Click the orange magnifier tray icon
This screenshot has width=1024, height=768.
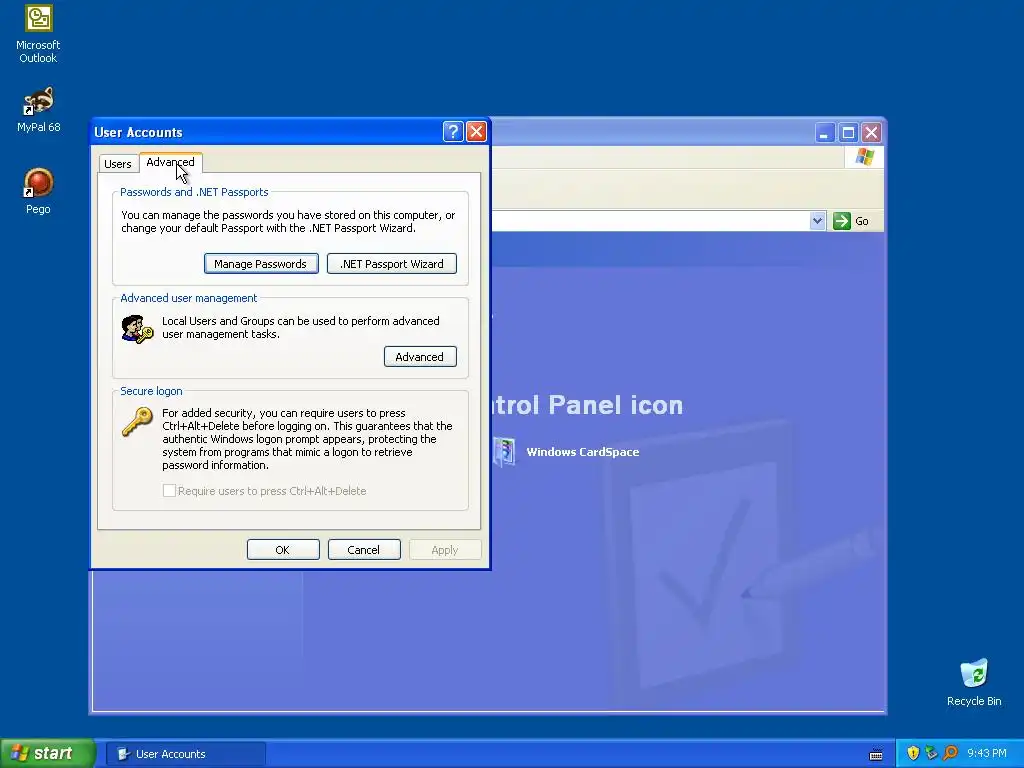click(950, 753)
